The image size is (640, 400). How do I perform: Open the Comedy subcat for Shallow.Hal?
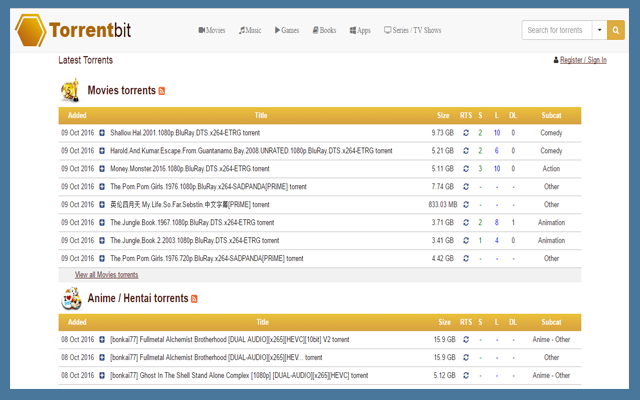click(x=552, y=133)
